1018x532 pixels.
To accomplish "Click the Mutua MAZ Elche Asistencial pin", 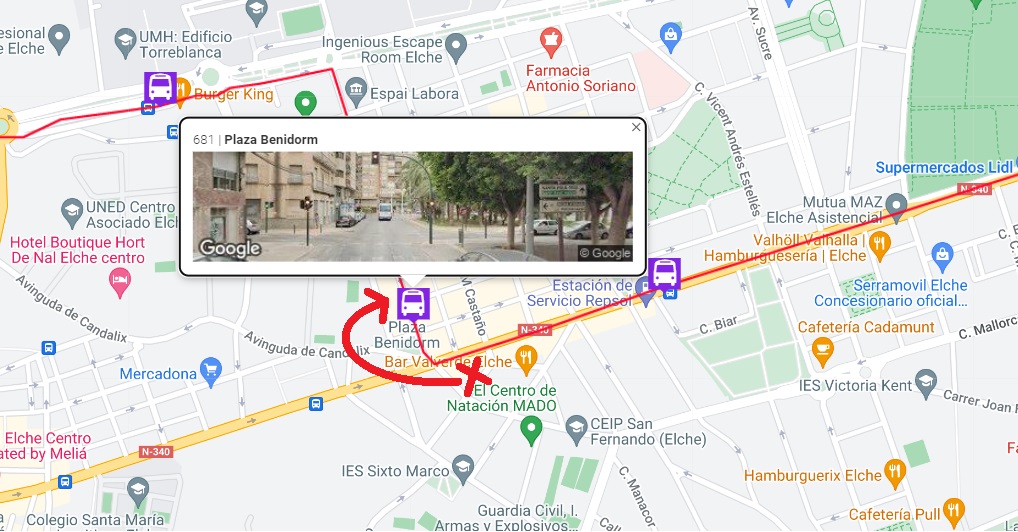I will pyautogui.click(x=897, y=207).
